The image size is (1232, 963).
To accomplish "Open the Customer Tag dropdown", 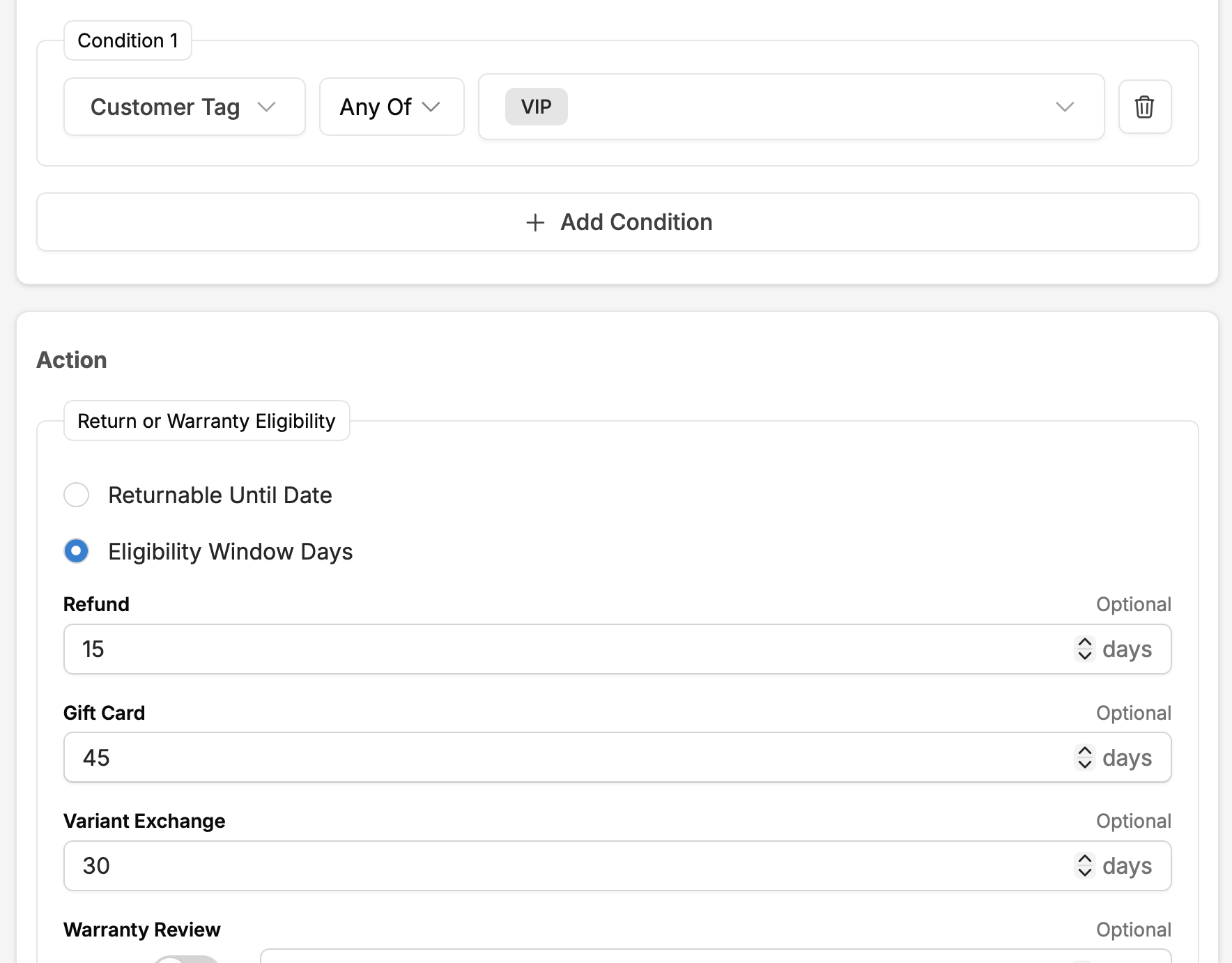I will coord(184,107).
